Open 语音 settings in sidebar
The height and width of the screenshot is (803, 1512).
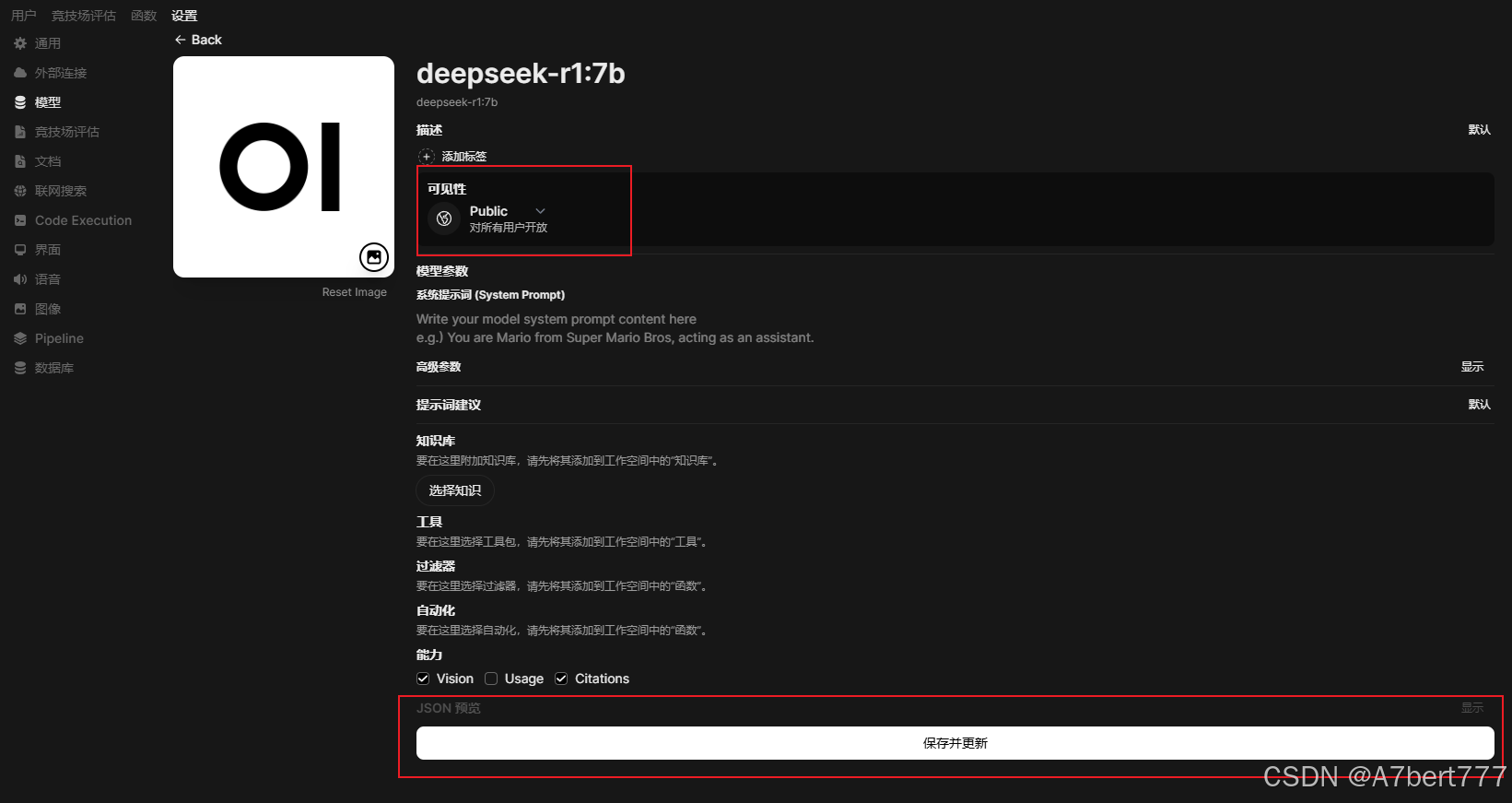pos(48,279)
